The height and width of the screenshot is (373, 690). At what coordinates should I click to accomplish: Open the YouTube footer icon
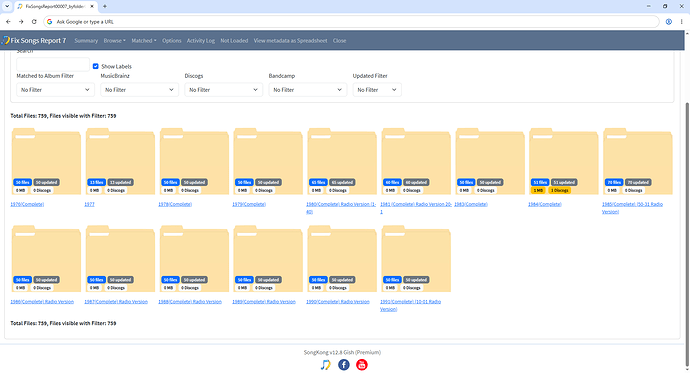pos(362,365)
